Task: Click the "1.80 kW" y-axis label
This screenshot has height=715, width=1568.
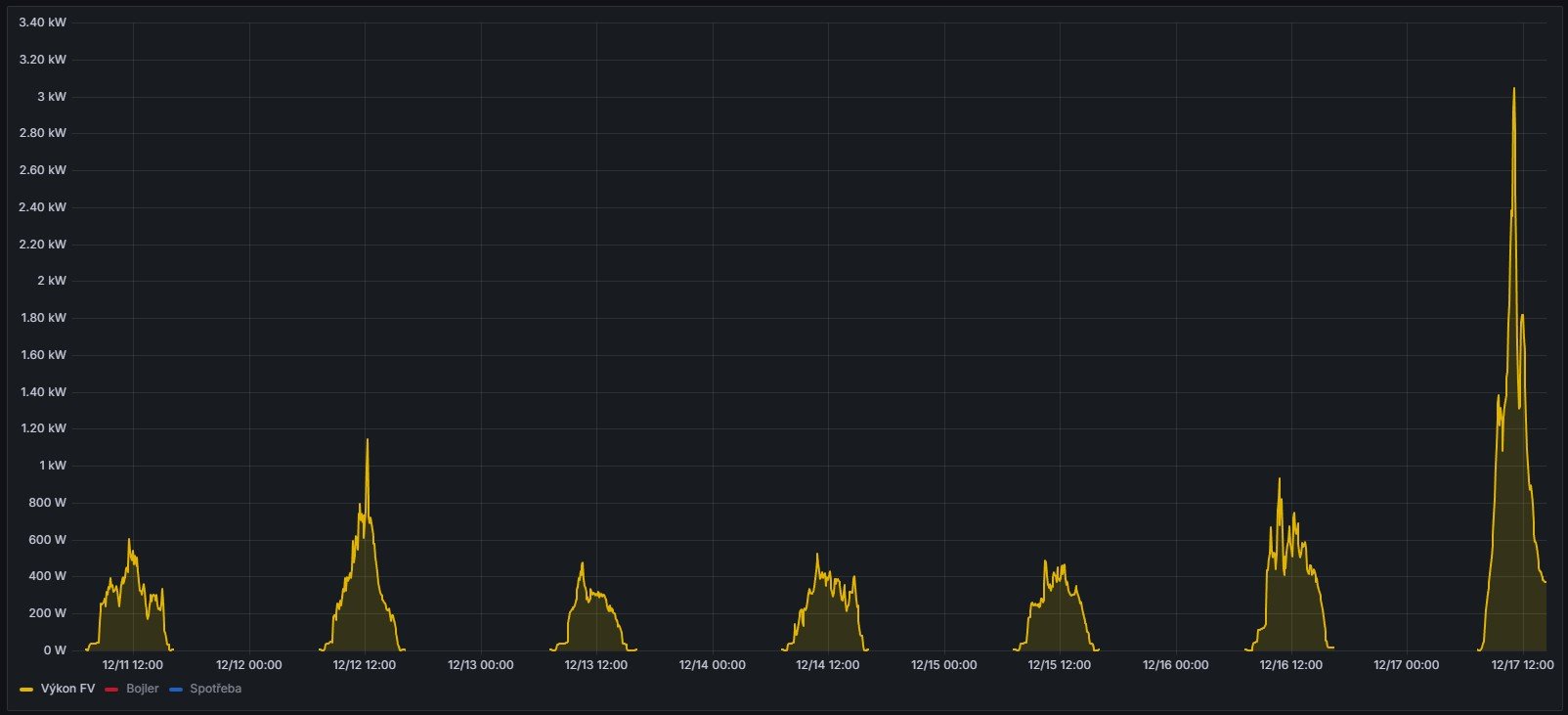Action: coord(43,318)
